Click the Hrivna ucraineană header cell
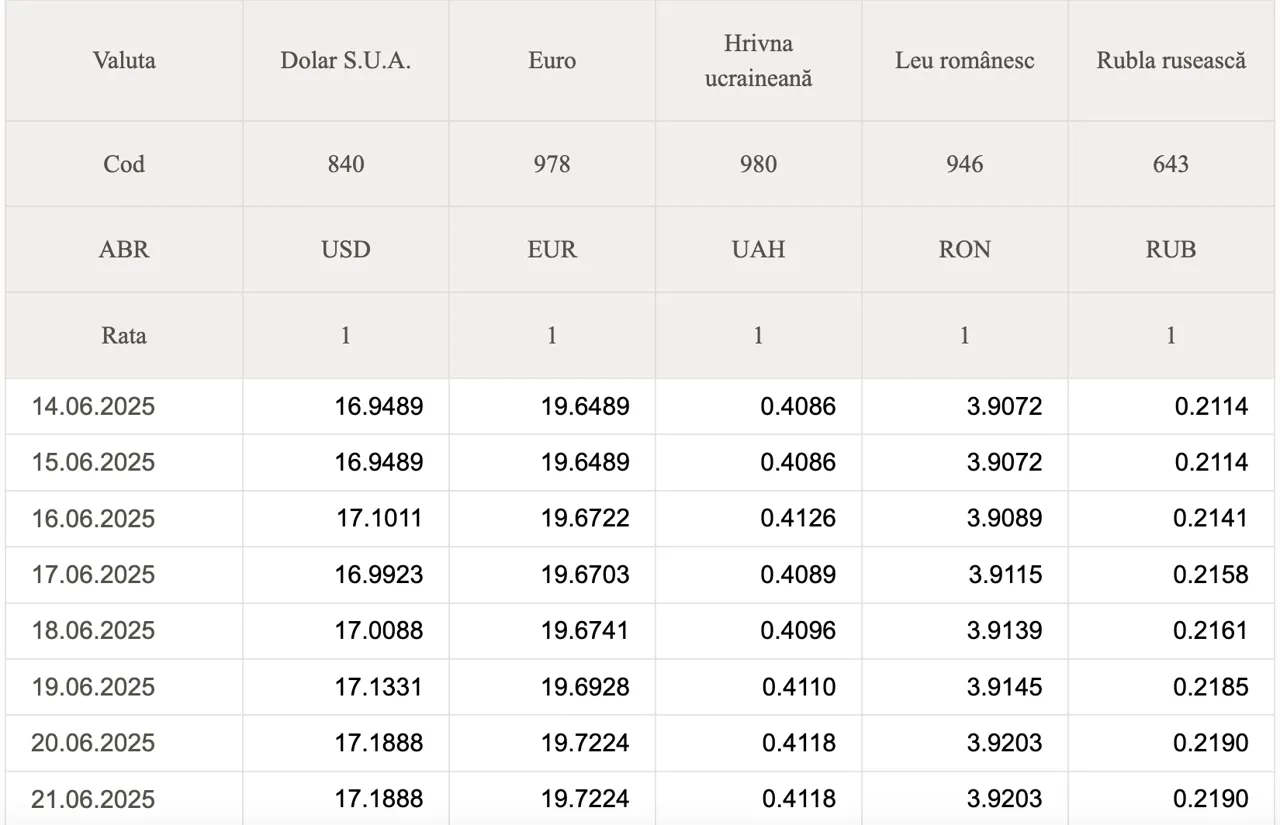1280x825 pixels. click(x=758, y=61)
